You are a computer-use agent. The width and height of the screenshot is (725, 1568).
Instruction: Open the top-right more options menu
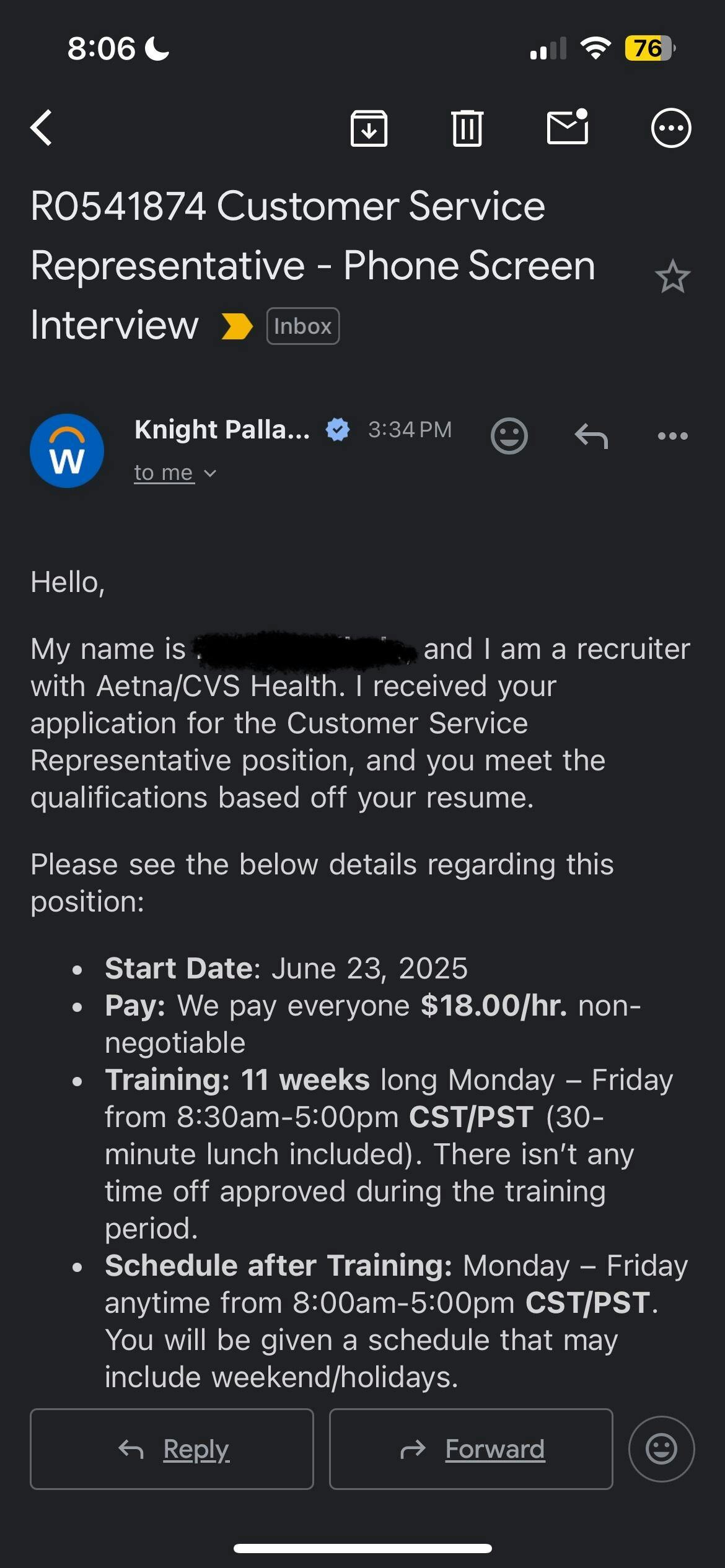pos(670,128)
